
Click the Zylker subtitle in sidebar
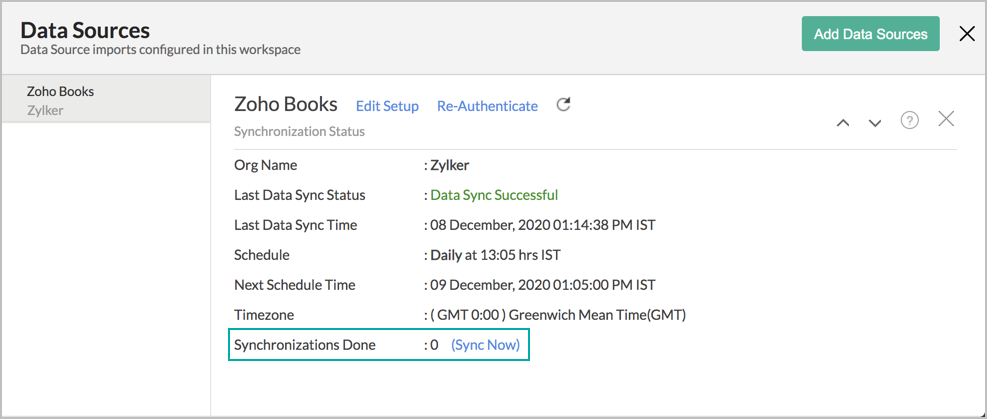[x=45, y=110]
